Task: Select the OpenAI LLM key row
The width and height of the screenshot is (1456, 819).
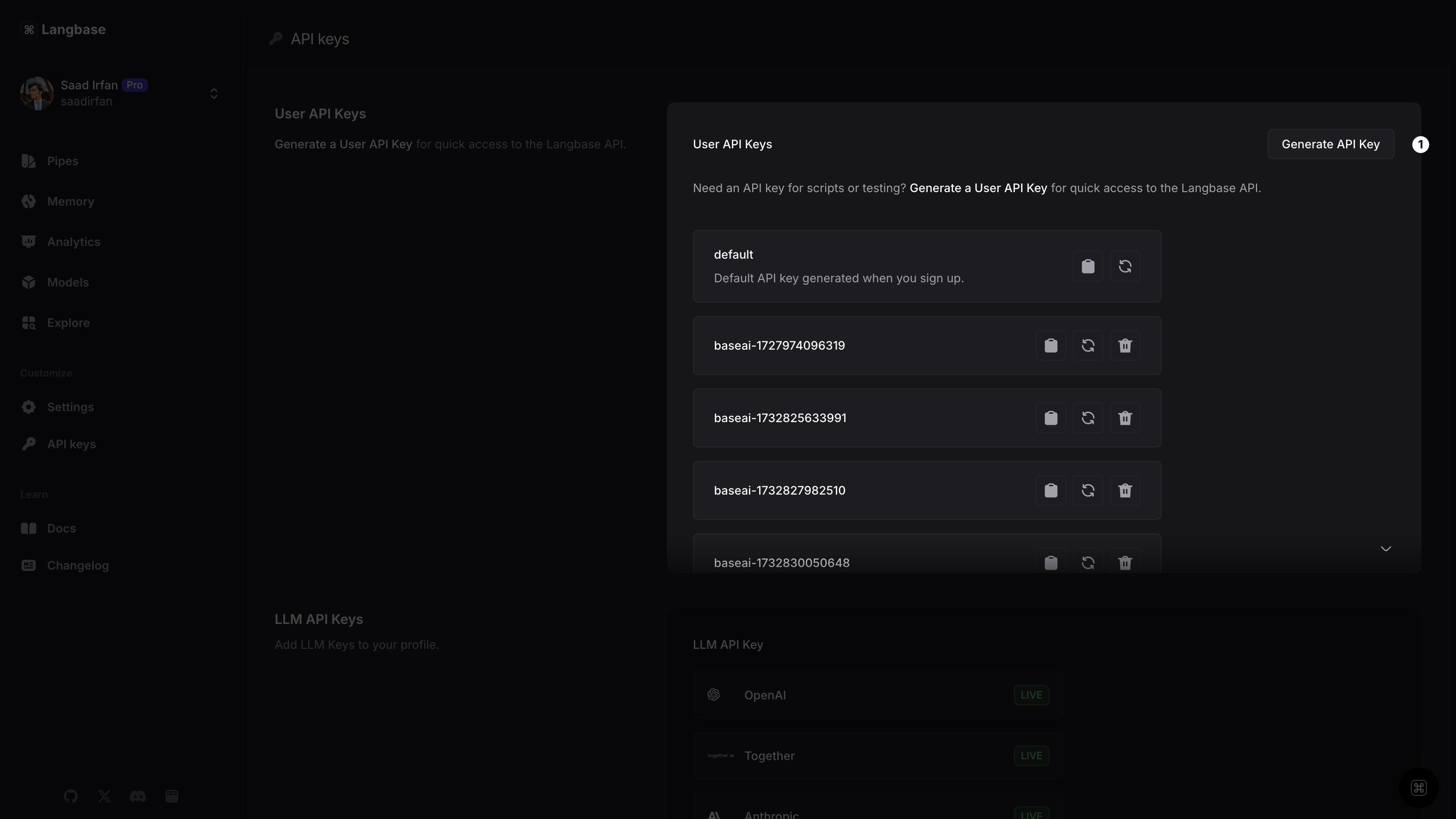Action: [878, 695]
